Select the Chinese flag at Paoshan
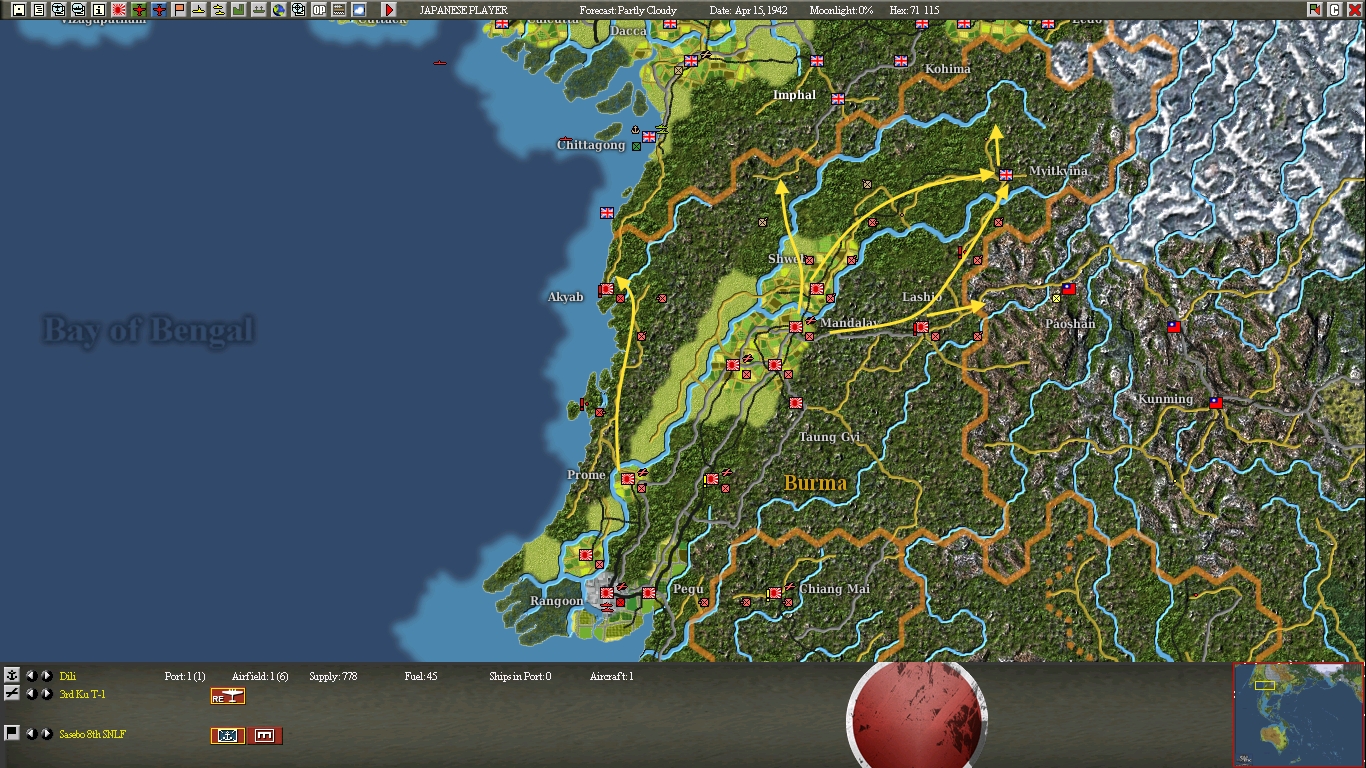This screenshot has height=768, width=1366. coord(1068,289)
